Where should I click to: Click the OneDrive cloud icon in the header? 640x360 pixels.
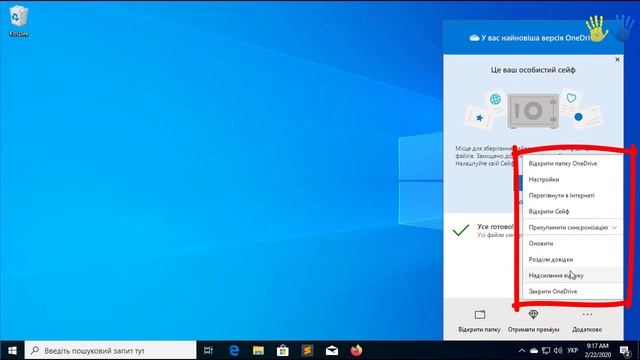[x=474, y=38]
